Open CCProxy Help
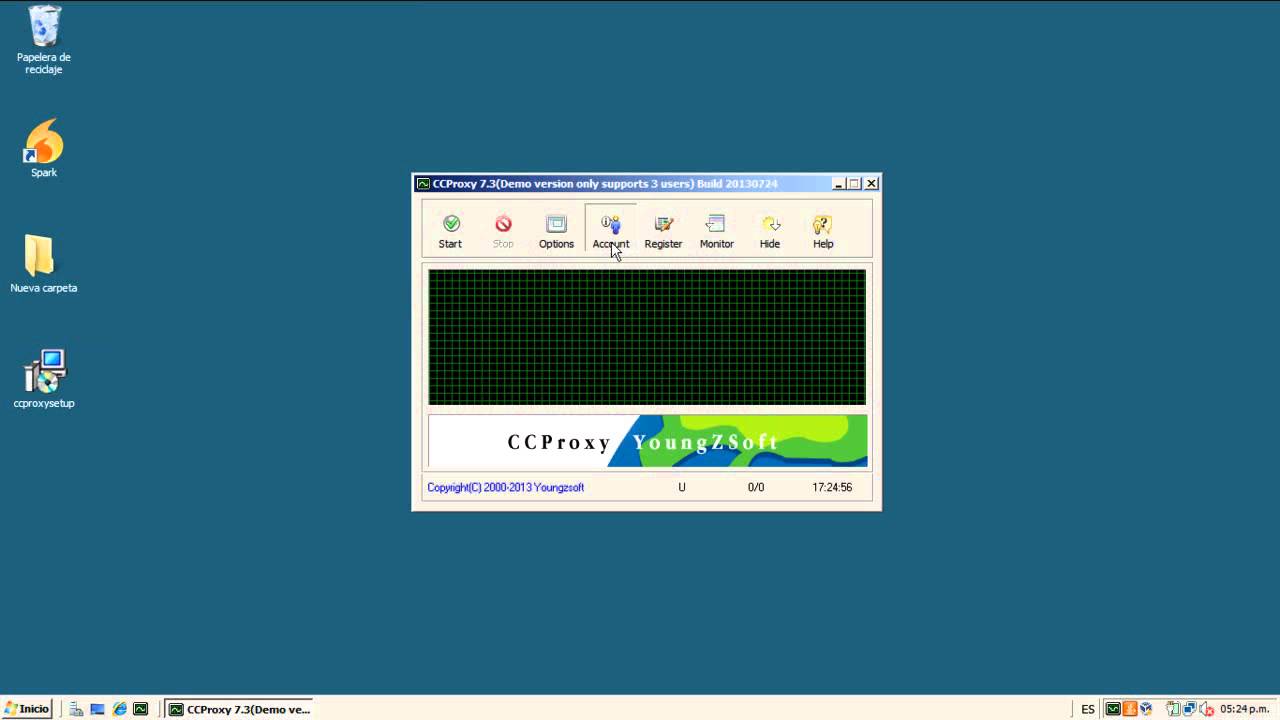Screen dimensions: 1280x720 (822, 232)
